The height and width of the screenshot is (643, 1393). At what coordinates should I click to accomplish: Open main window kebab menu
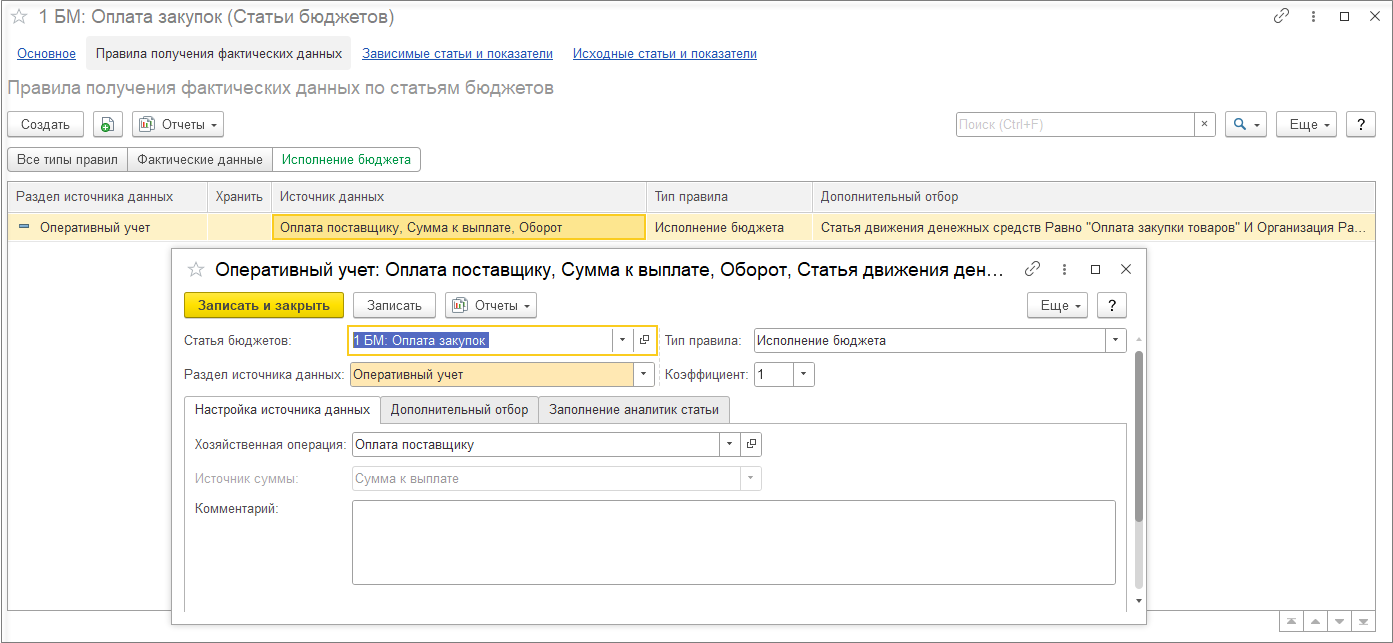tap(1313, 17)
